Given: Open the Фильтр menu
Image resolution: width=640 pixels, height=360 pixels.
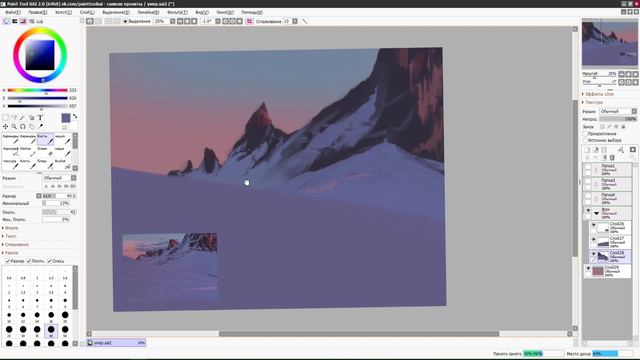Looking at the screenshot, I should (177, 12).
